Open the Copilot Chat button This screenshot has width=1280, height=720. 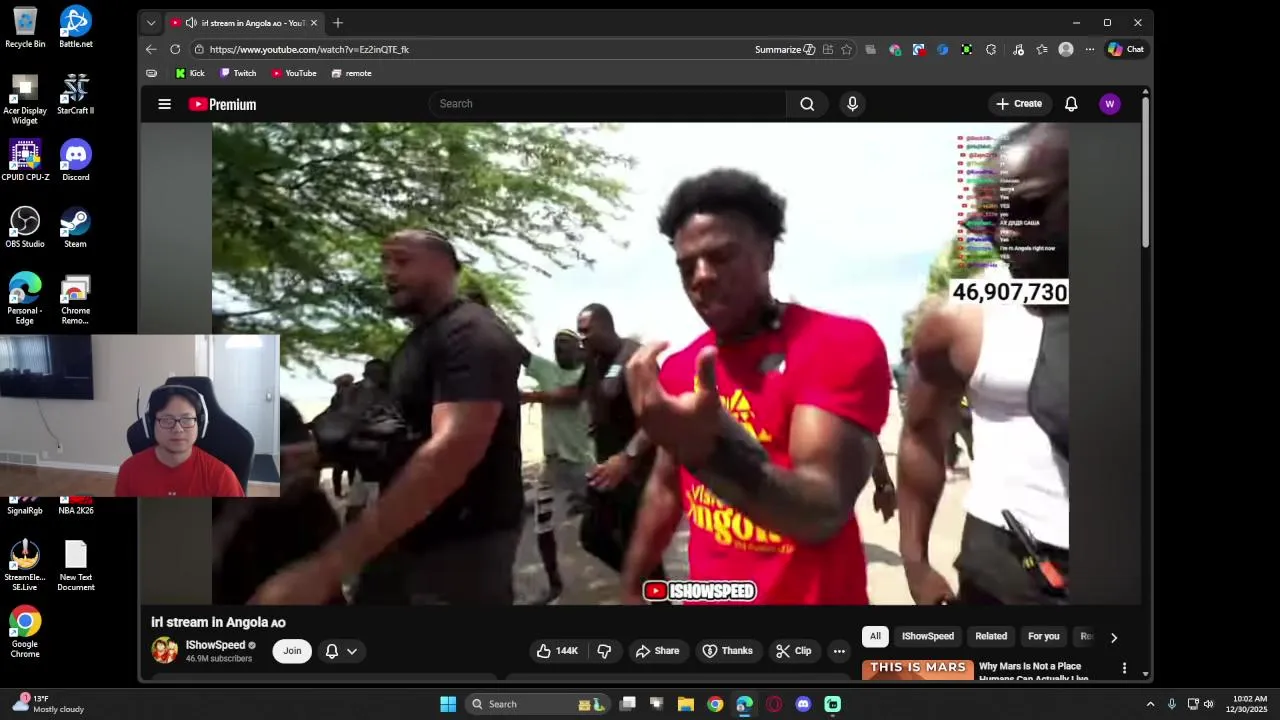pyautogui.click(x=1126, y=49)
